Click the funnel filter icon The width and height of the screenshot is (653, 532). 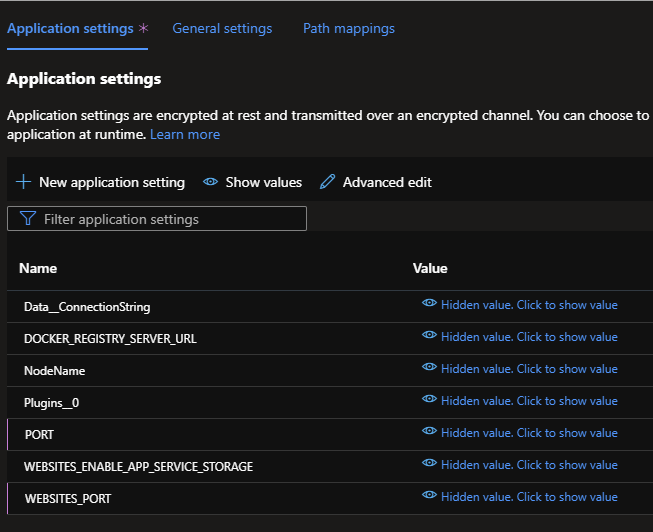pyautogui.click(x=27, y=219)
